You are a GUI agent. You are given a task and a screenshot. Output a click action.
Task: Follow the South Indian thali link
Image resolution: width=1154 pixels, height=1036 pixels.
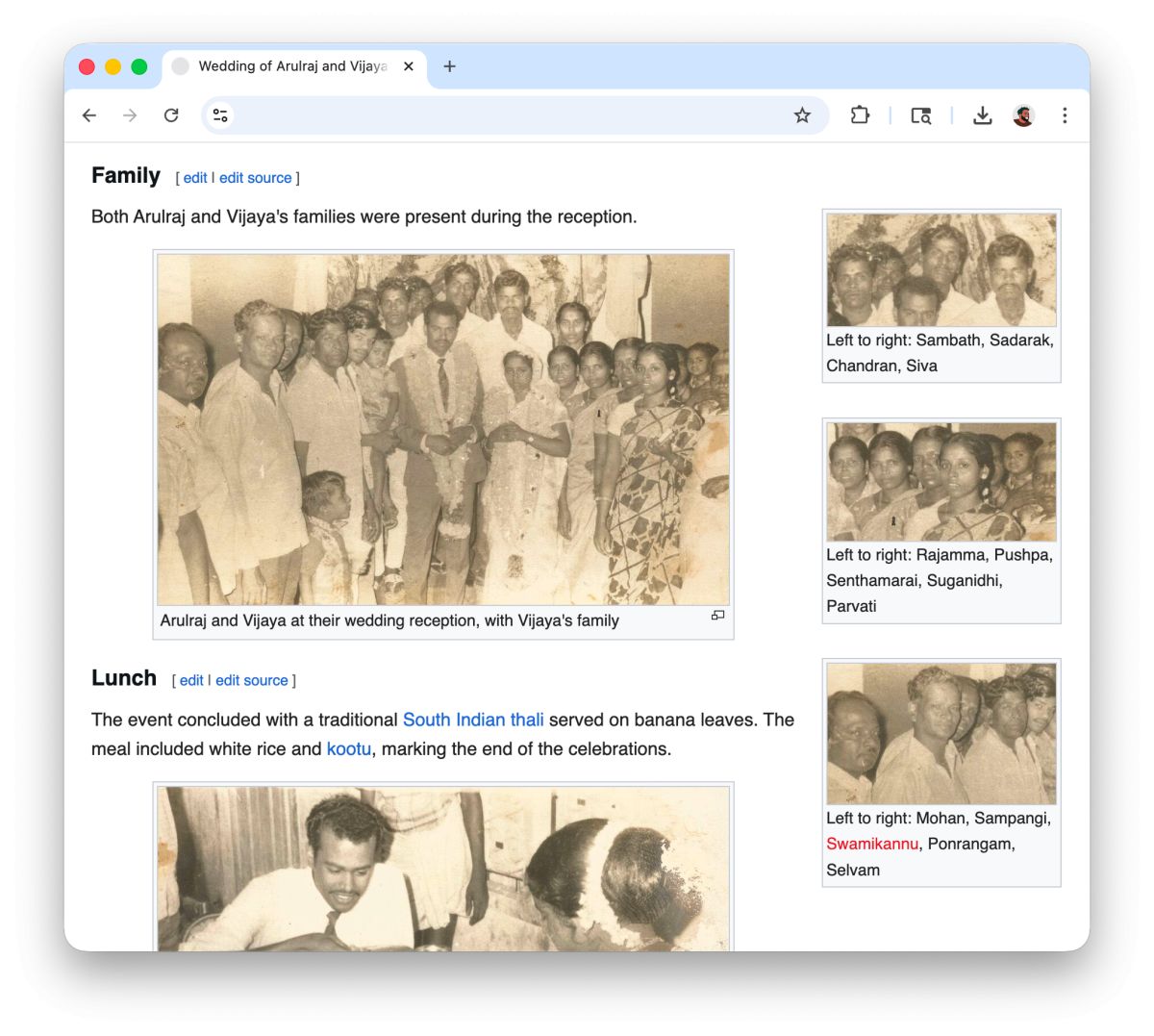[473, 720]
